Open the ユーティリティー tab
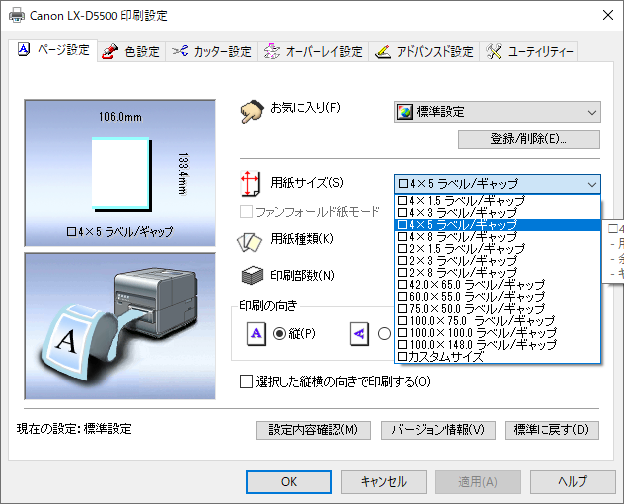 (x=529, y=51)
